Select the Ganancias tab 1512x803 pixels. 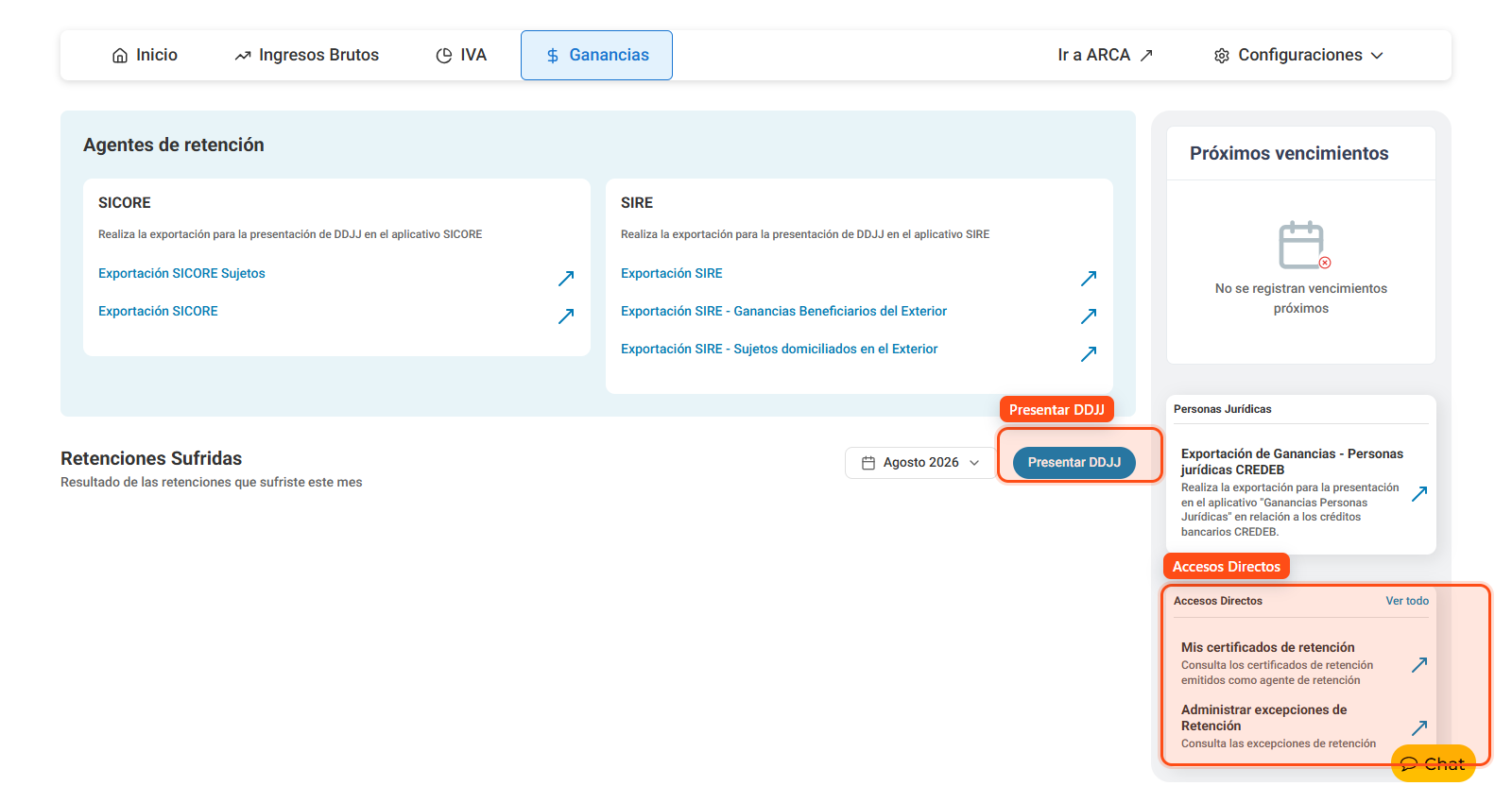click(x=596, y=55)
